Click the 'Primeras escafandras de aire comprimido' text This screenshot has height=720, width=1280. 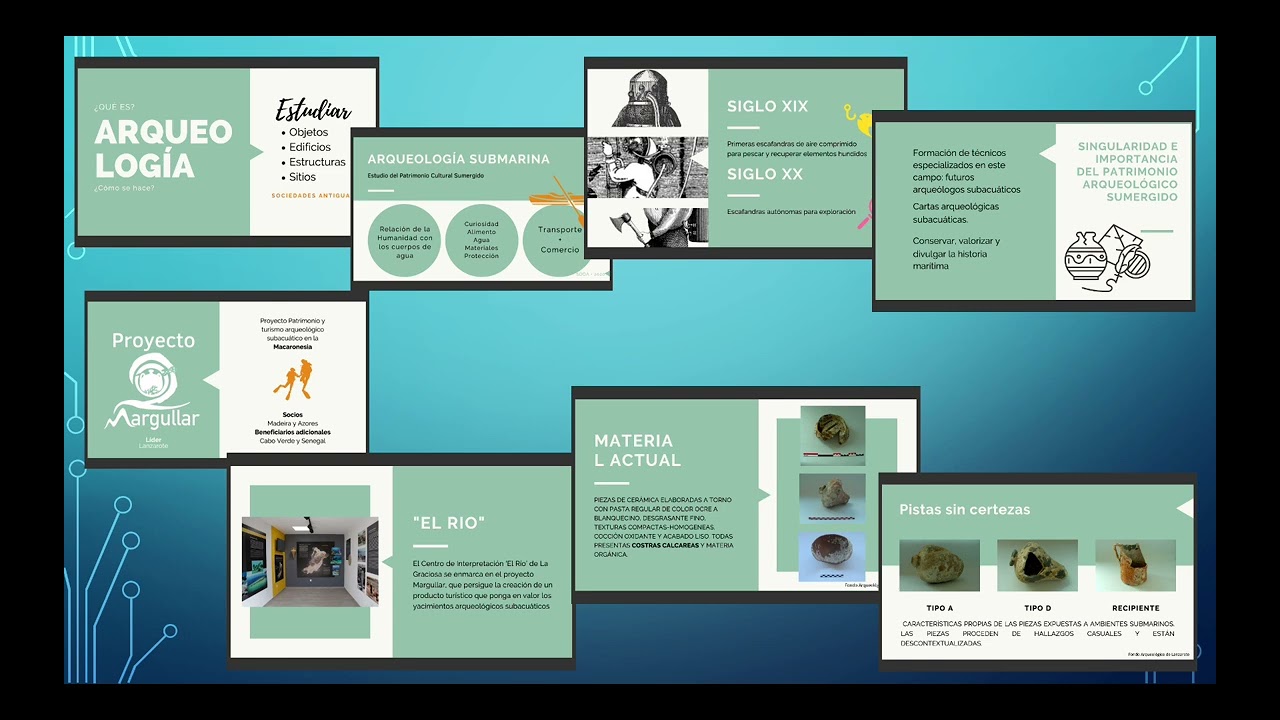click(x=797, y=149)
